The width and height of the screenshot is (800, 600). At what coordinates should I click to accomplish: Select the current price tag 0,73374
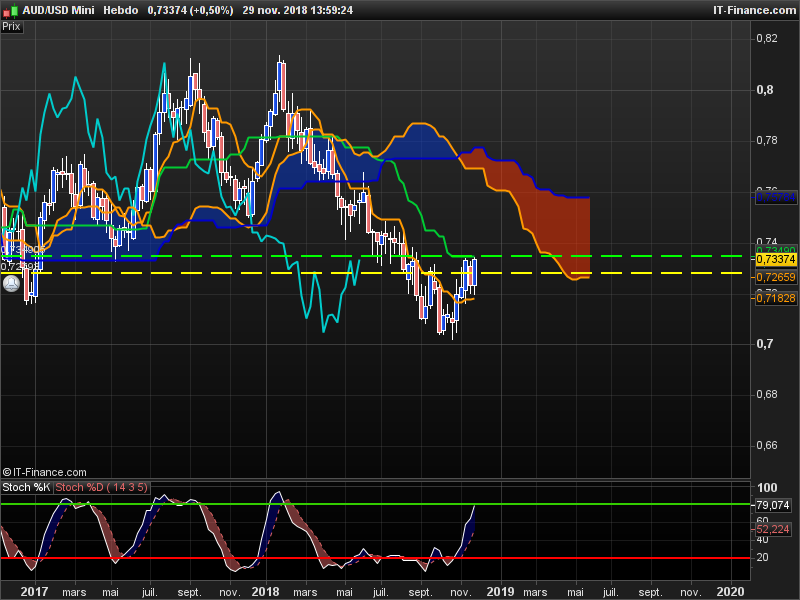pyautogui.click(x=776, y=259)
